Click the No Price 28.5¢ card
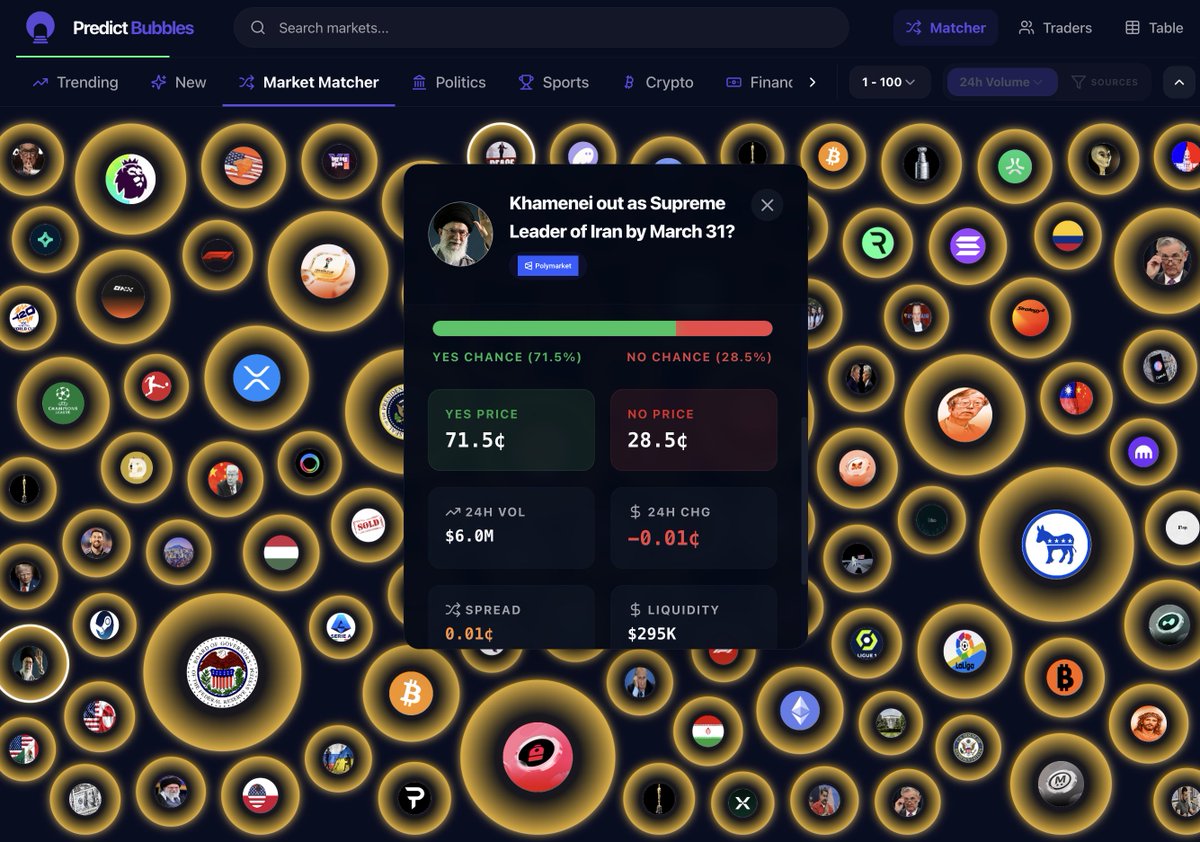1200x842 pixels. [x=693, y=430]
